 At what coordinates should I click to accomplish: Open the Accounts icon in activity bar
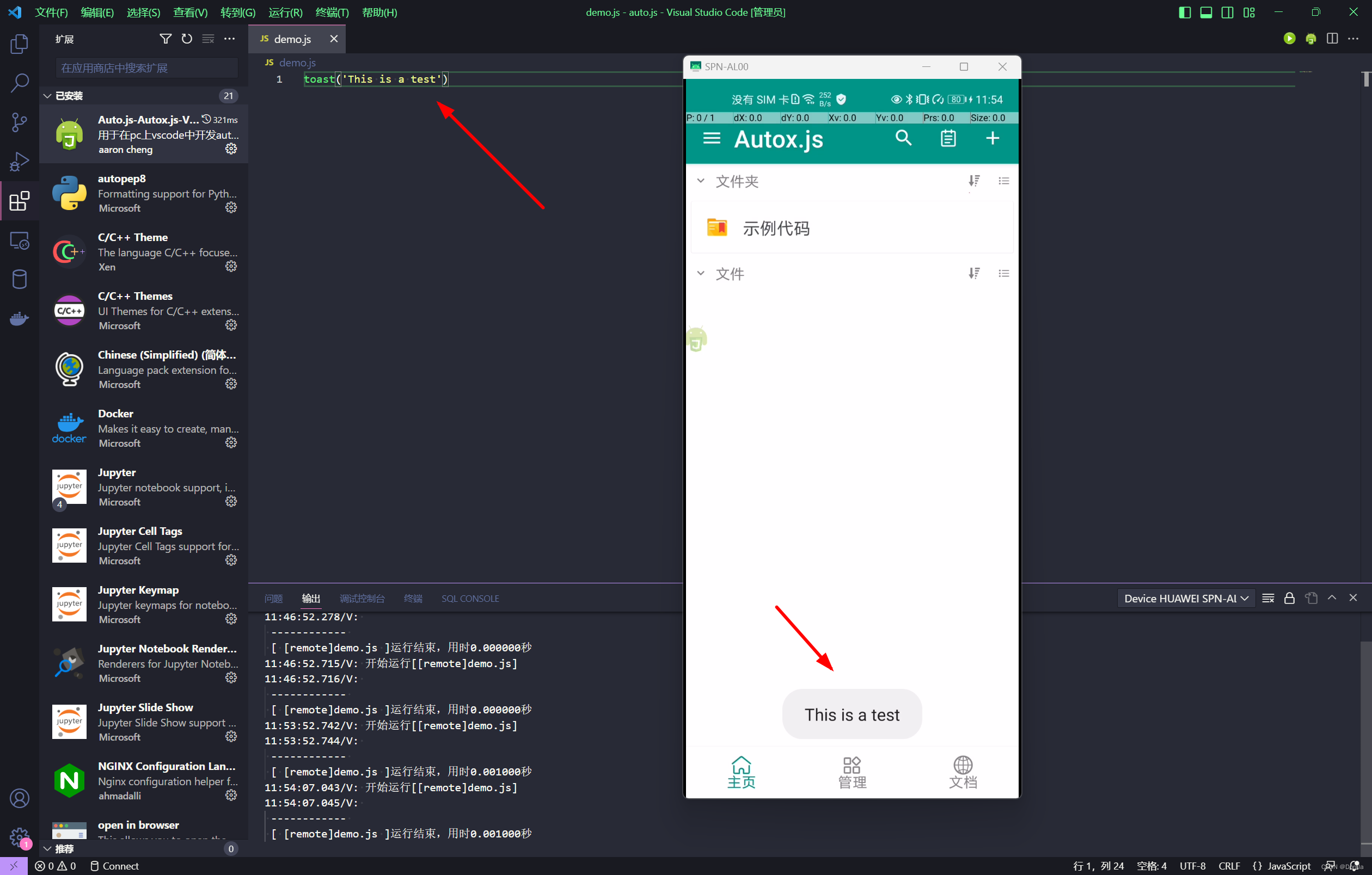[x=20, y=798]
